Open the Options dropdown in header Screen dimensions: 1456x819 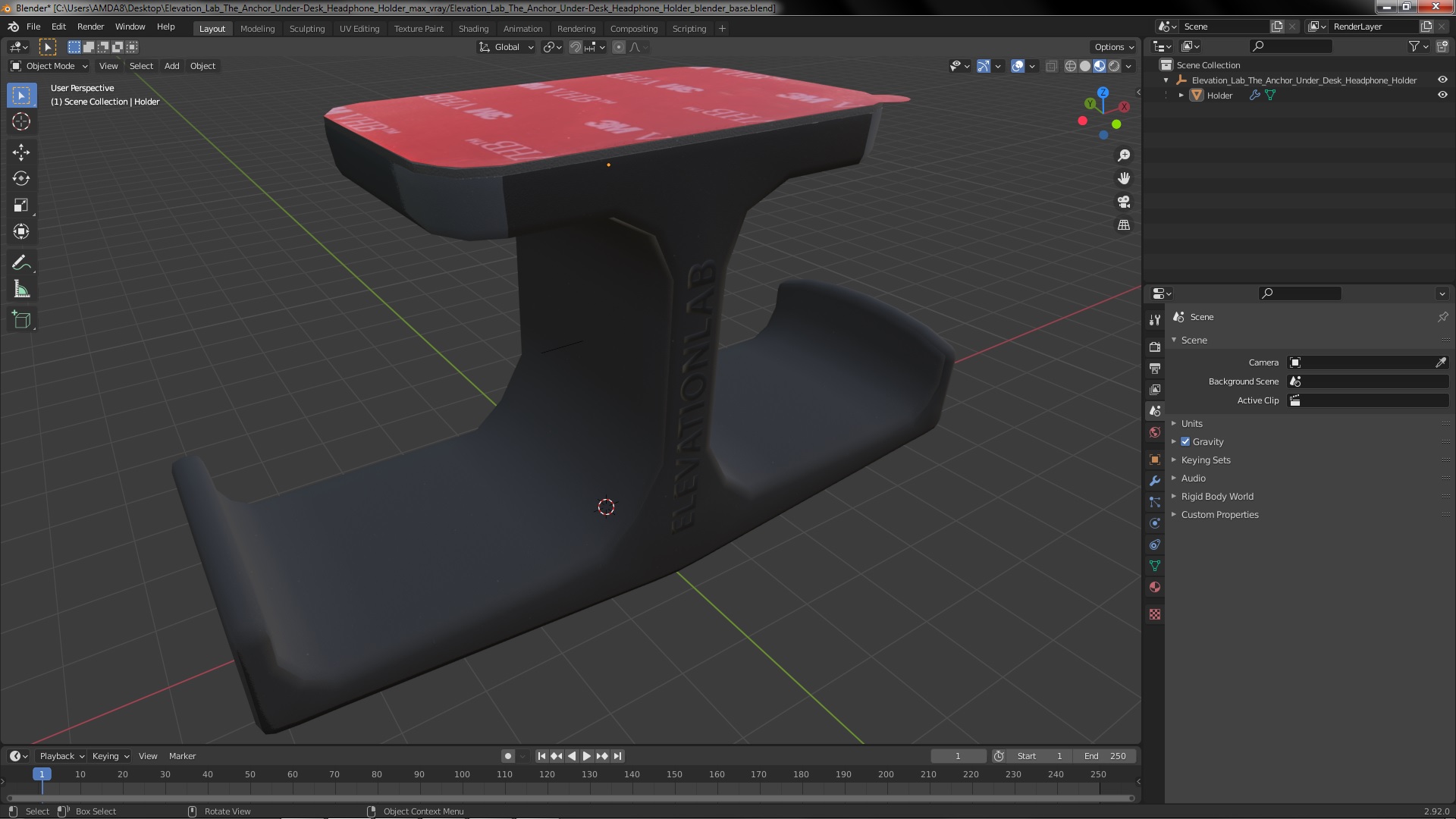coord(1114,47)
